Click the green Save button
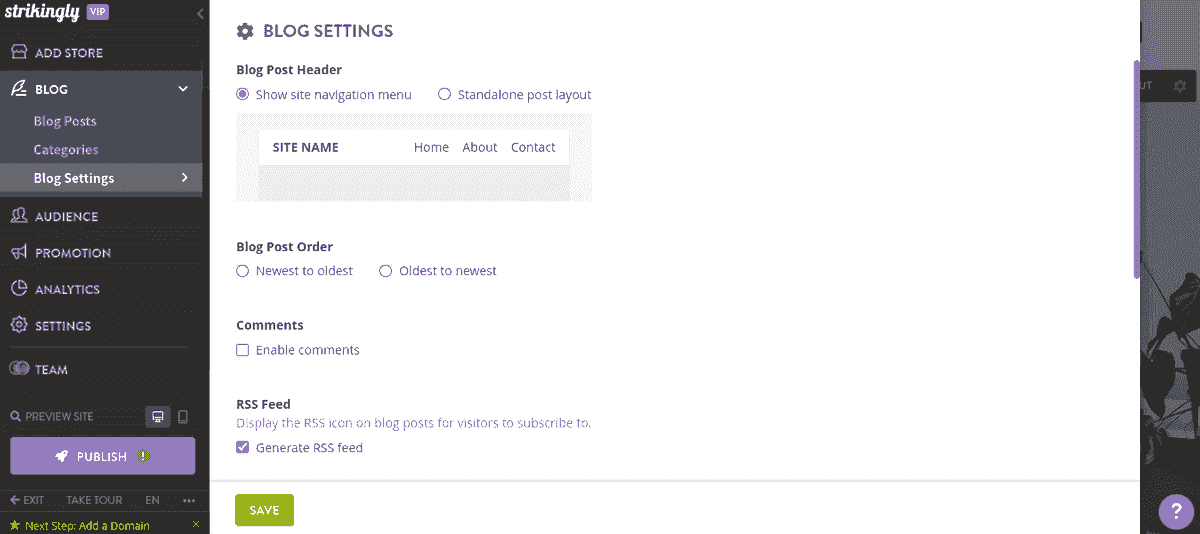Image resolution: width=1200 pixels, height=534 pixels. [264, 510]
